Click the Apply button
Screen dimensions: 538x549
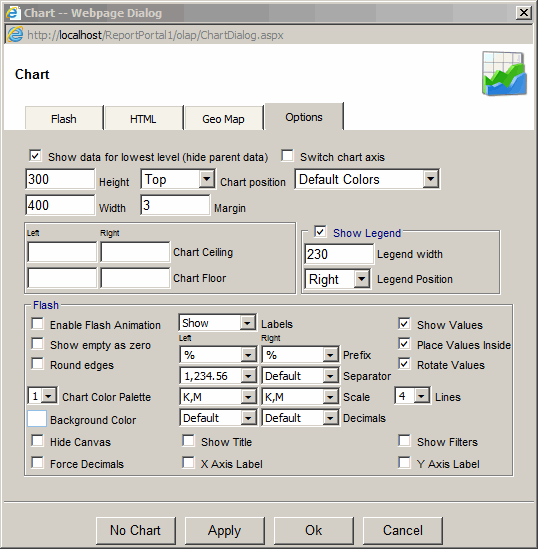[224, 530]
